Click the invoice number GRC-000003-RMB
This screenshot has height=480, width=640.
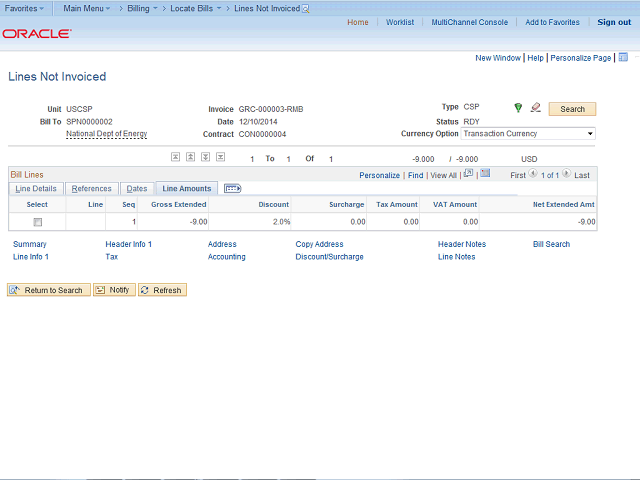click(x=271, y=109)
